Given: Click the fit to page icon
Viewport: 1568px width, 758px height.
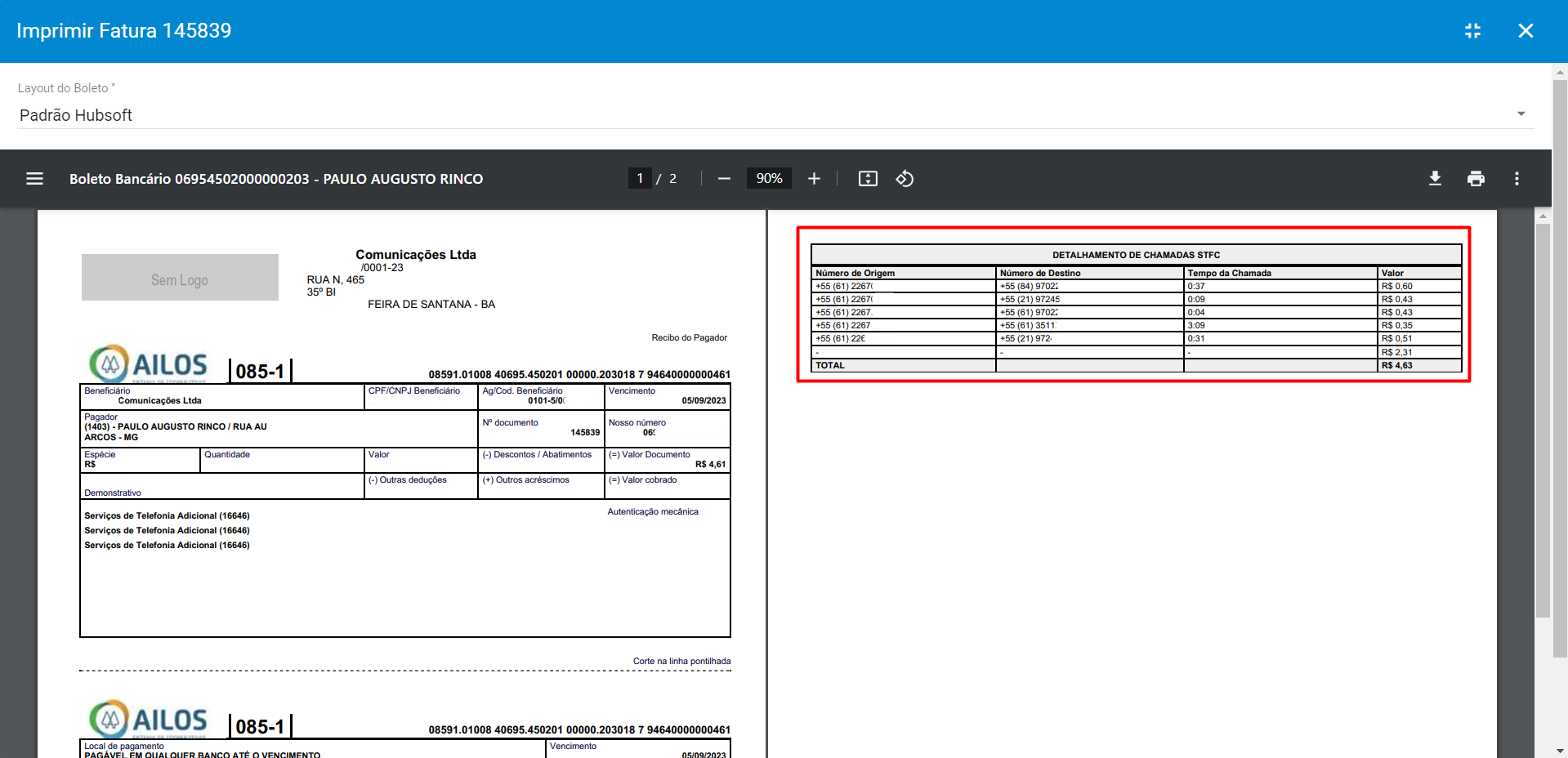Looking at the screenshot, I should [868, 178].
